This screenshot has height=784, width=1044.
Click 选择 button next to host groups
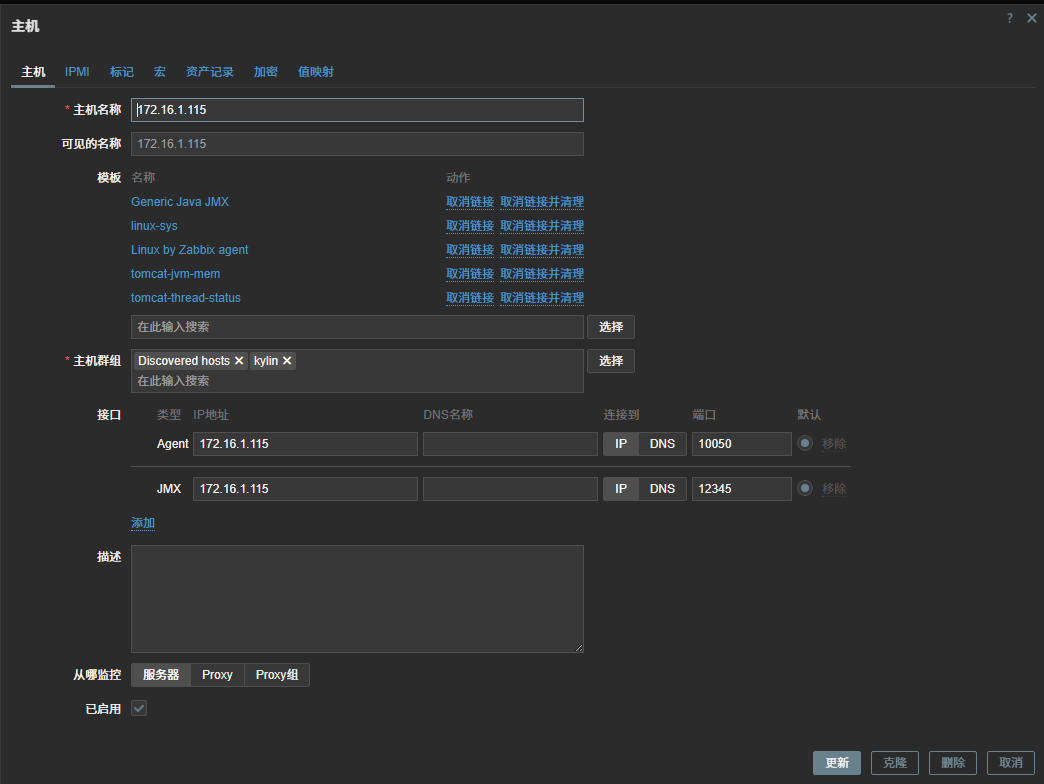(610, 361)
